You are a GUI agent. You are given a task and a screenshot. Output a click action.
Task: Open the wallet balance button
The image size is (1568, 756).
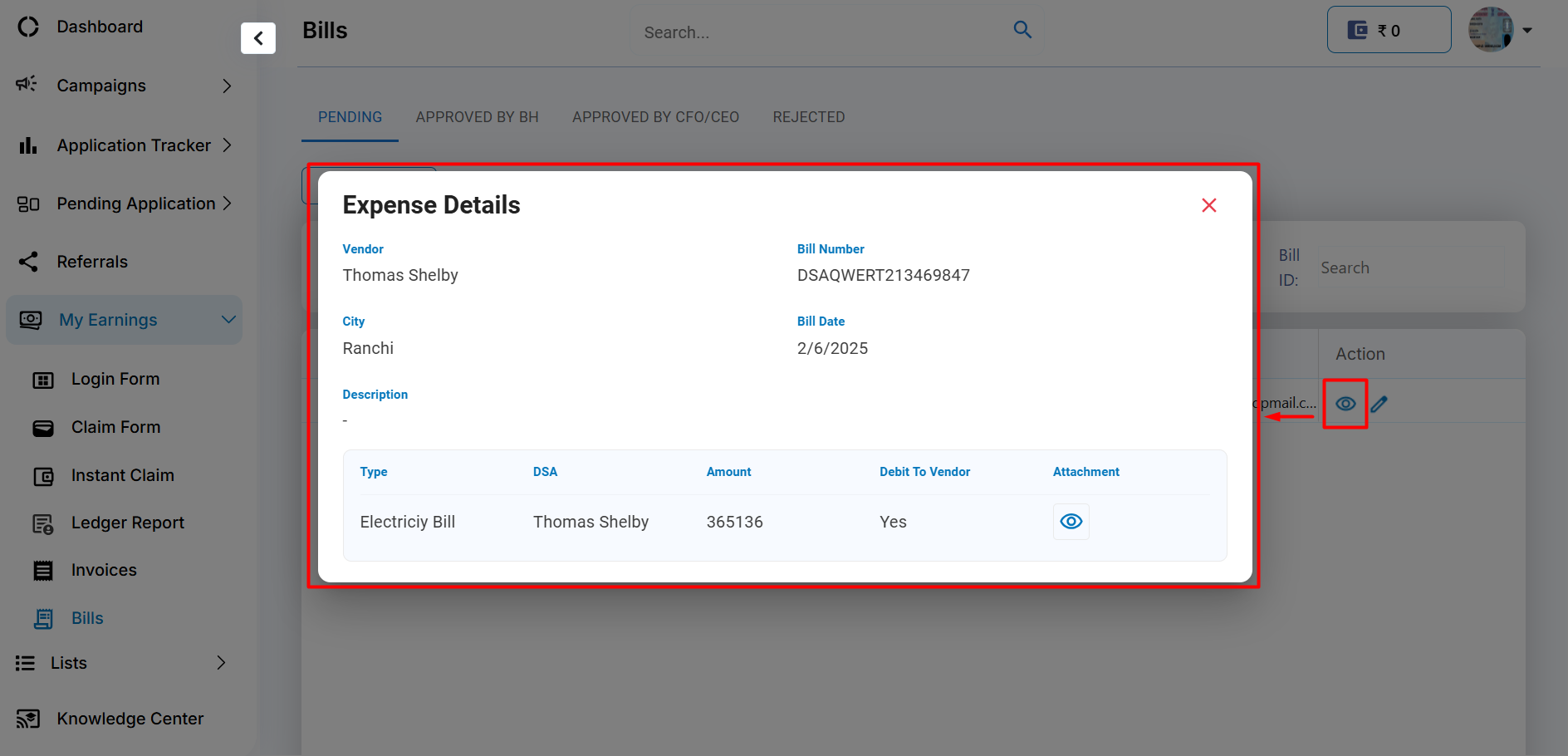coord(1388,31)
